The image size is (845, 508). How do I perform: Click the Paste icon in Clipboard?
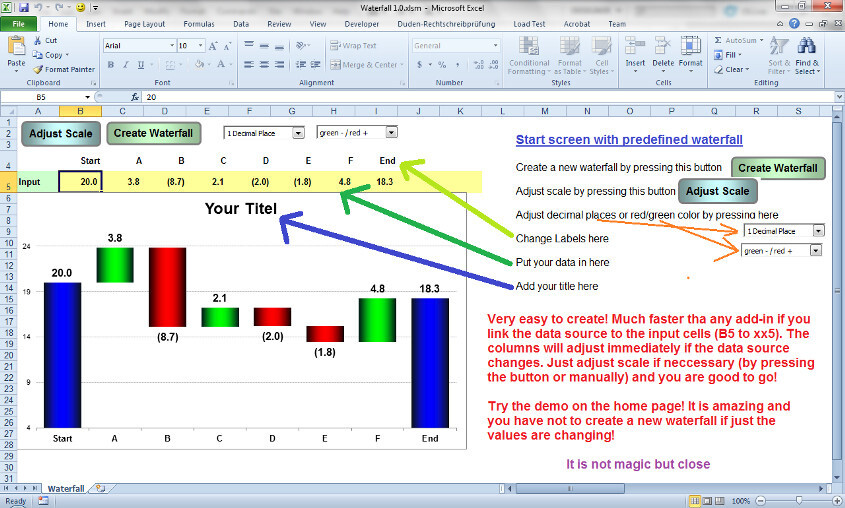click(16, 46)
